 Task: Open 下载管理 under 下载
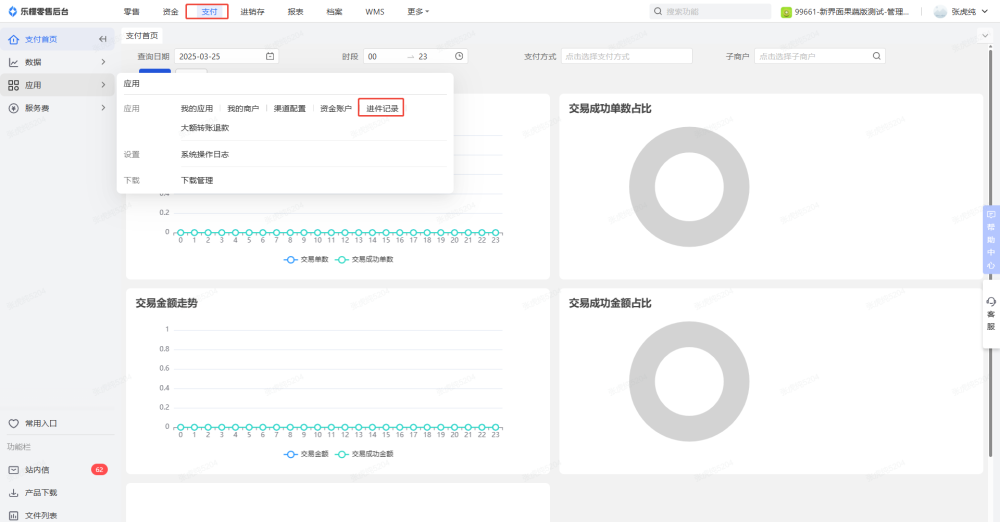coord(197,181)
